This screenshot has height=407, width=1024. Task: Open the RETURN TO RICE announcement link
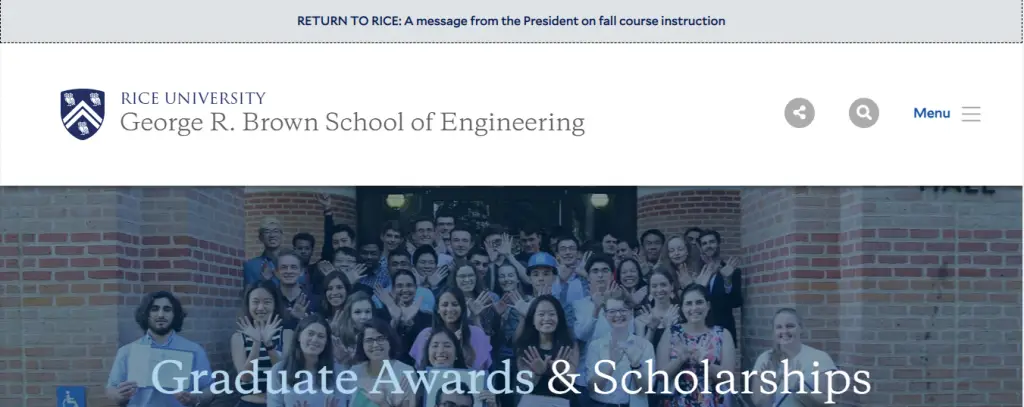[511, 21]
